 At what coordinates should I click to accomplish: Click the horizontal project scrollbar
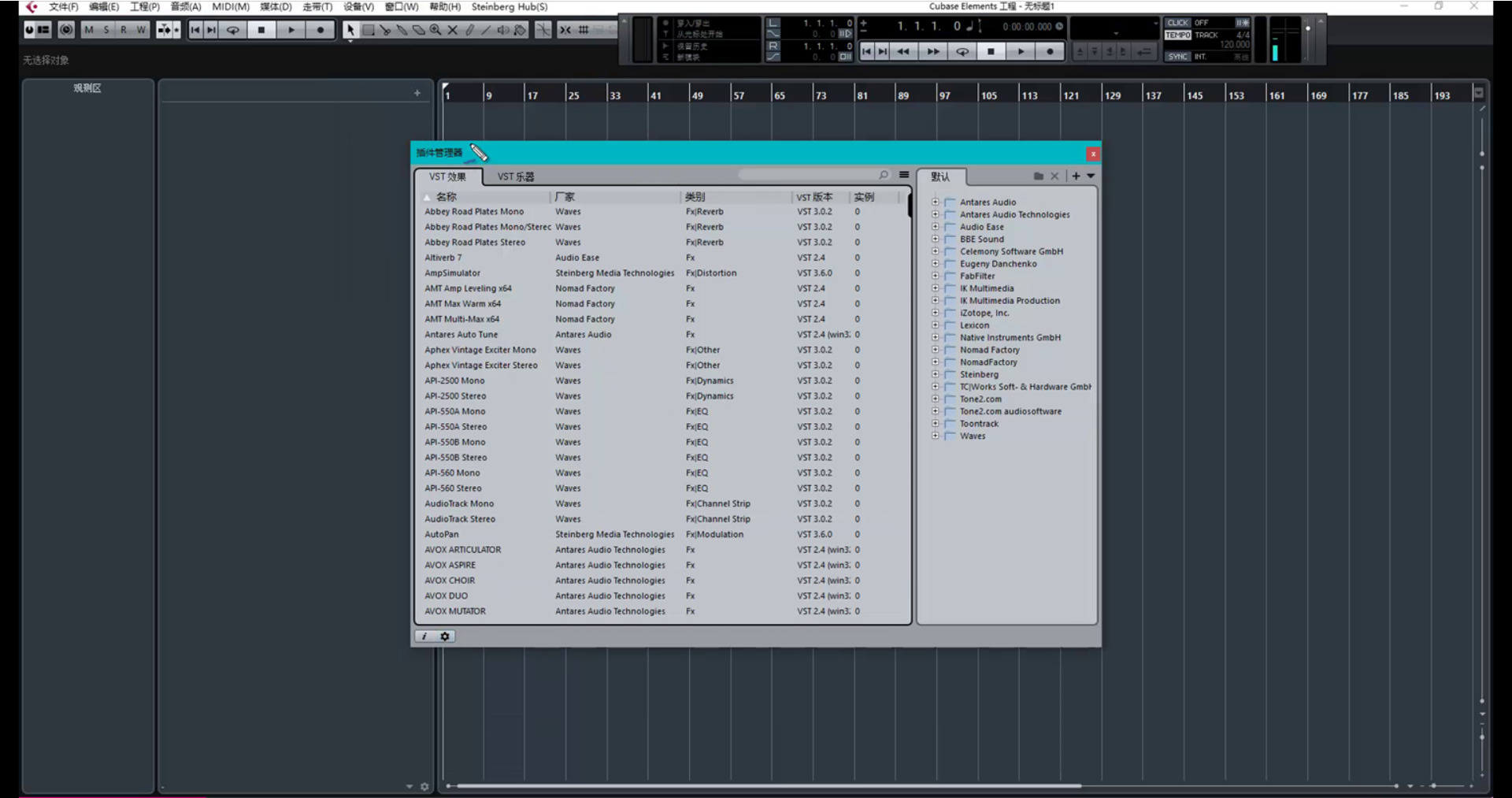pos(769,786)
